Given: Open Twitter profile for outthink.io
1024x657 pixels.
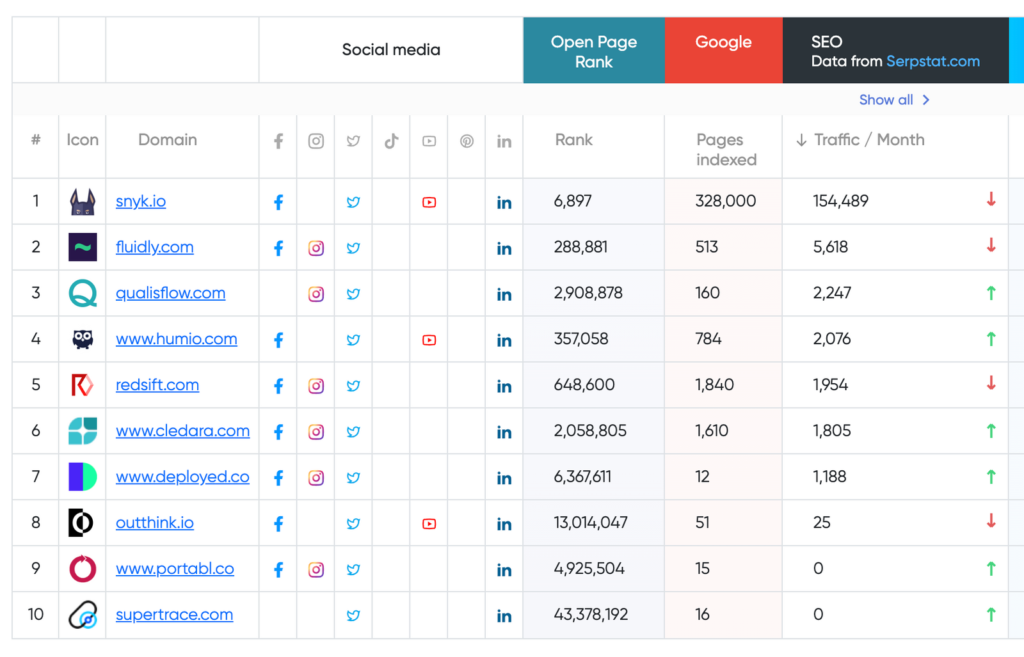Looking at the screenshot, I should click(x=353, y=524).
